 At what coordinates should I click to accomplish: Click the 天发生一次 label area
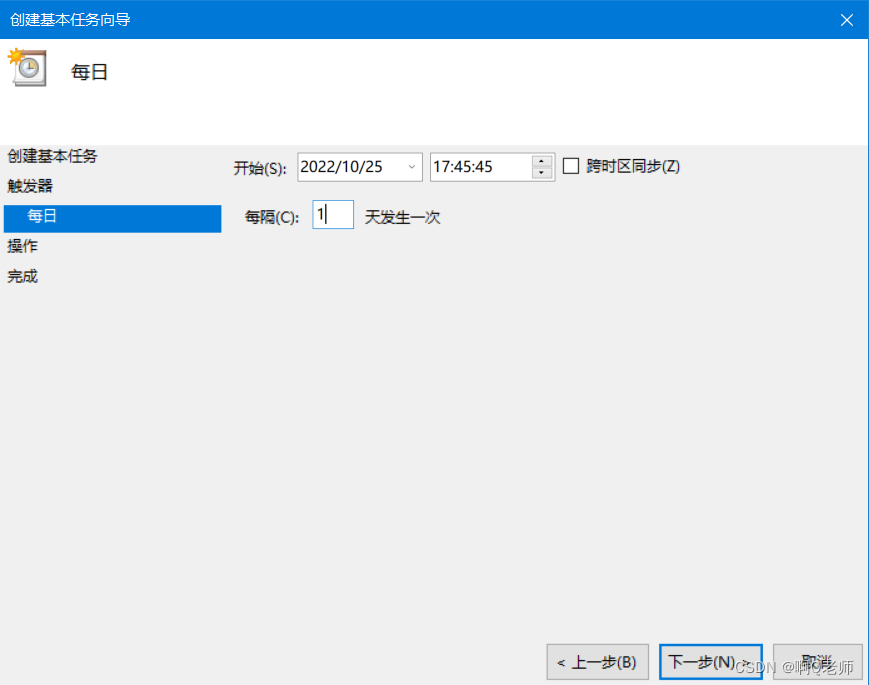click(402, 216)
